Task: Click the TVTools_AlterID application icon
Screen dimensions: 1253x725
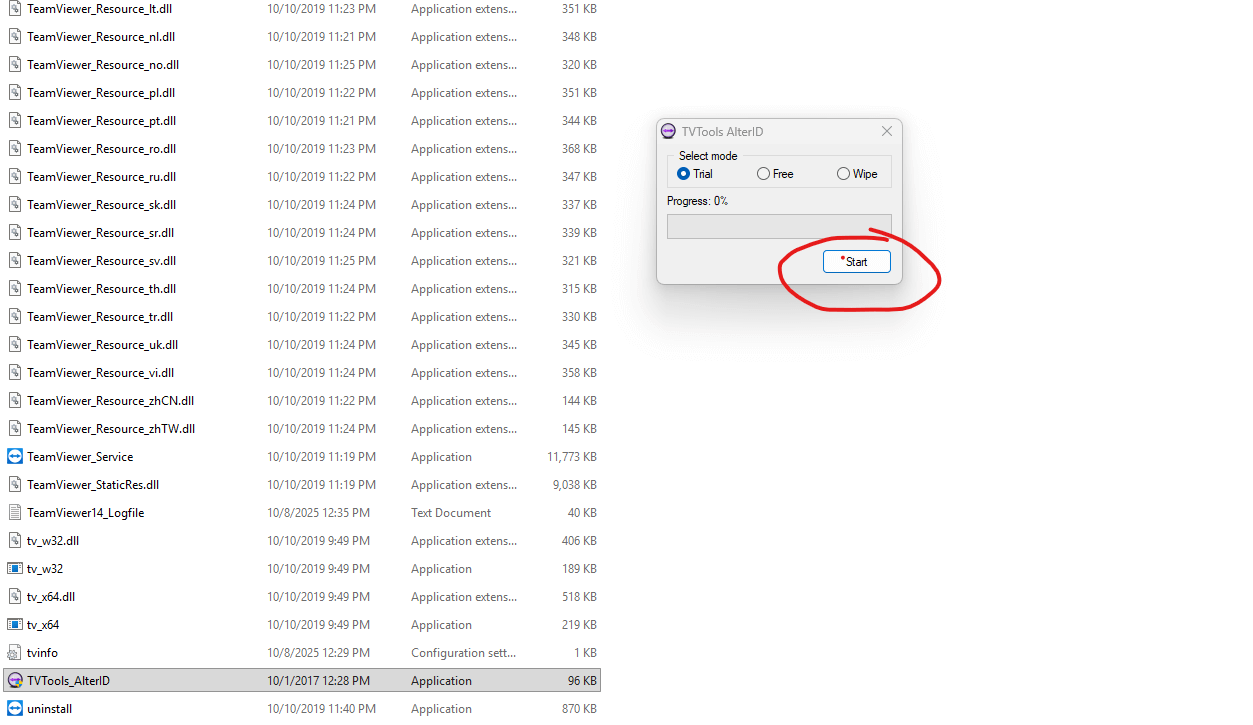Action: [x=15, y=681]
